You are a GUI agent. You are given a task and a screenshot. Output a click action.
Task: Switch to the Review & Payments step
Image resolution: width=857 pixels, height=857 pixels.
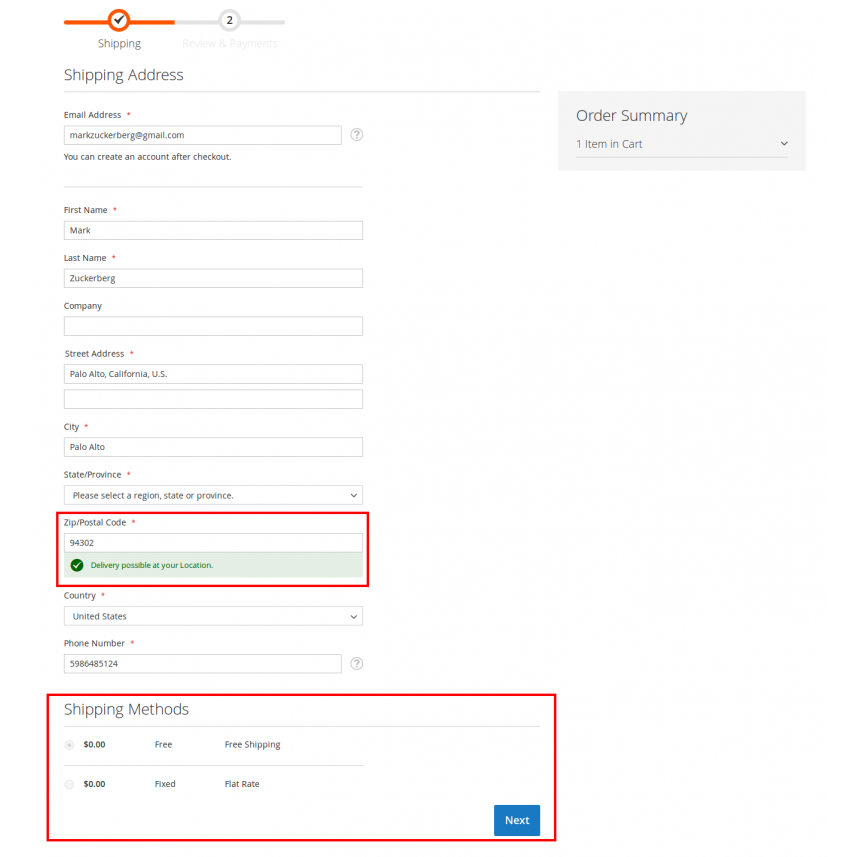[x=231, y=43]
